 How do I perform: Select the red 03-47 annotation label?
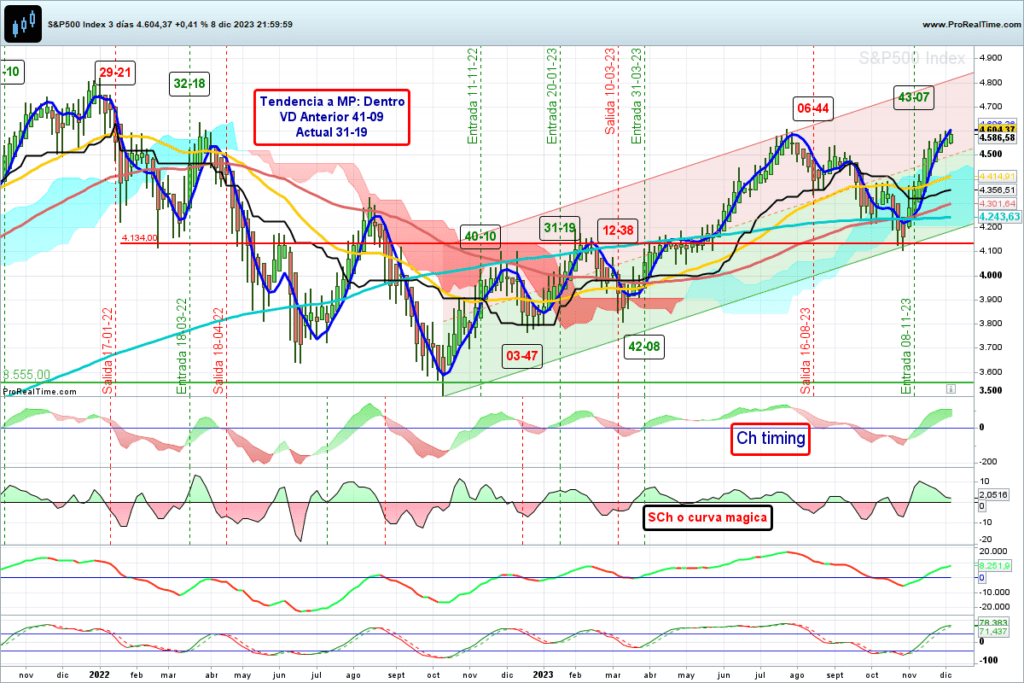pyautogui.click(x=522, y=355)
